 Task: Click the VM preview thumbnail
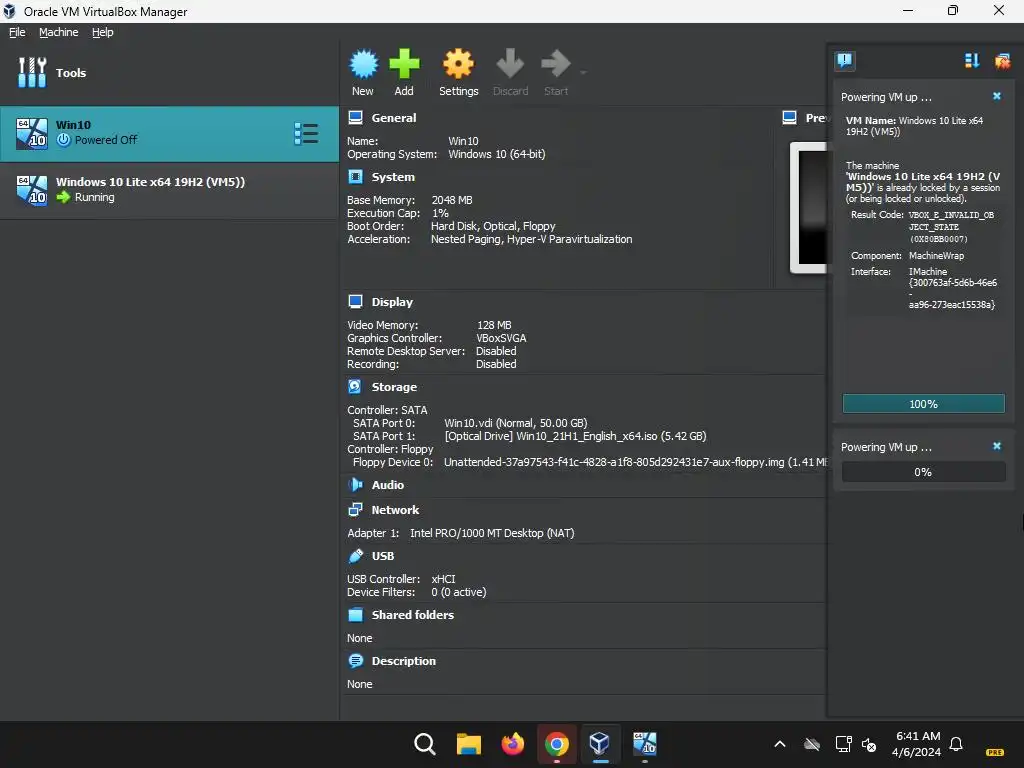click(808, 207)
